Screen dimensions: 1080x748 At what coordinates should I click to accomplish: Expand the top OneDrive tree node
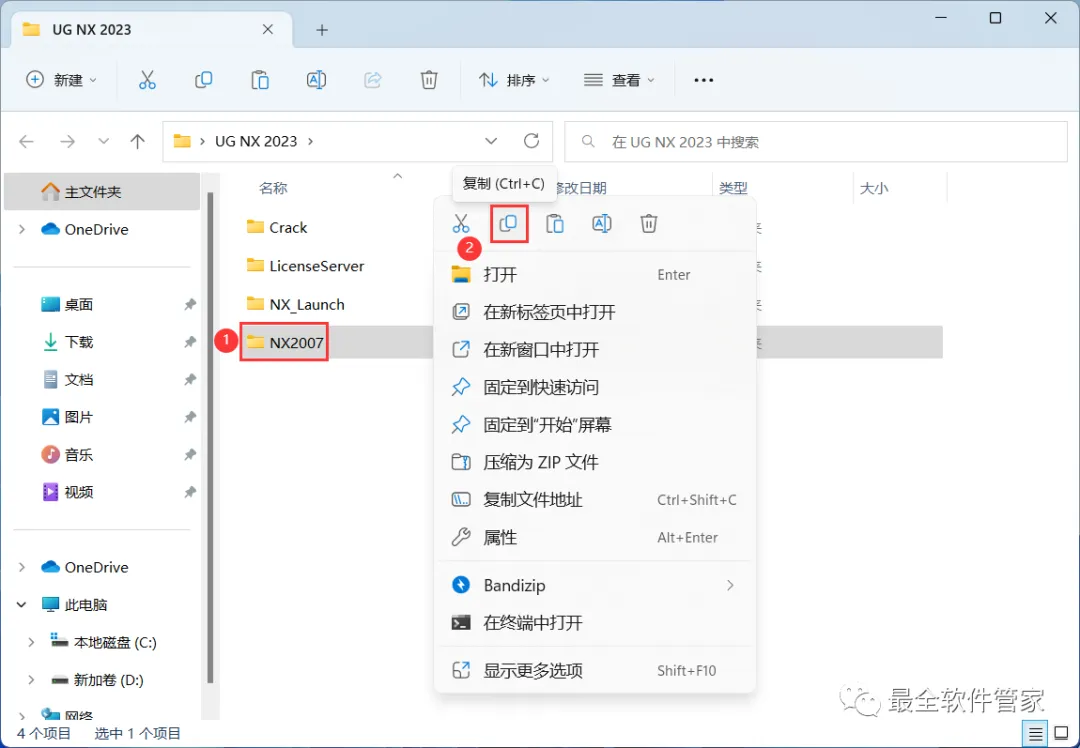pyautogui.click(x=22, y=229)
